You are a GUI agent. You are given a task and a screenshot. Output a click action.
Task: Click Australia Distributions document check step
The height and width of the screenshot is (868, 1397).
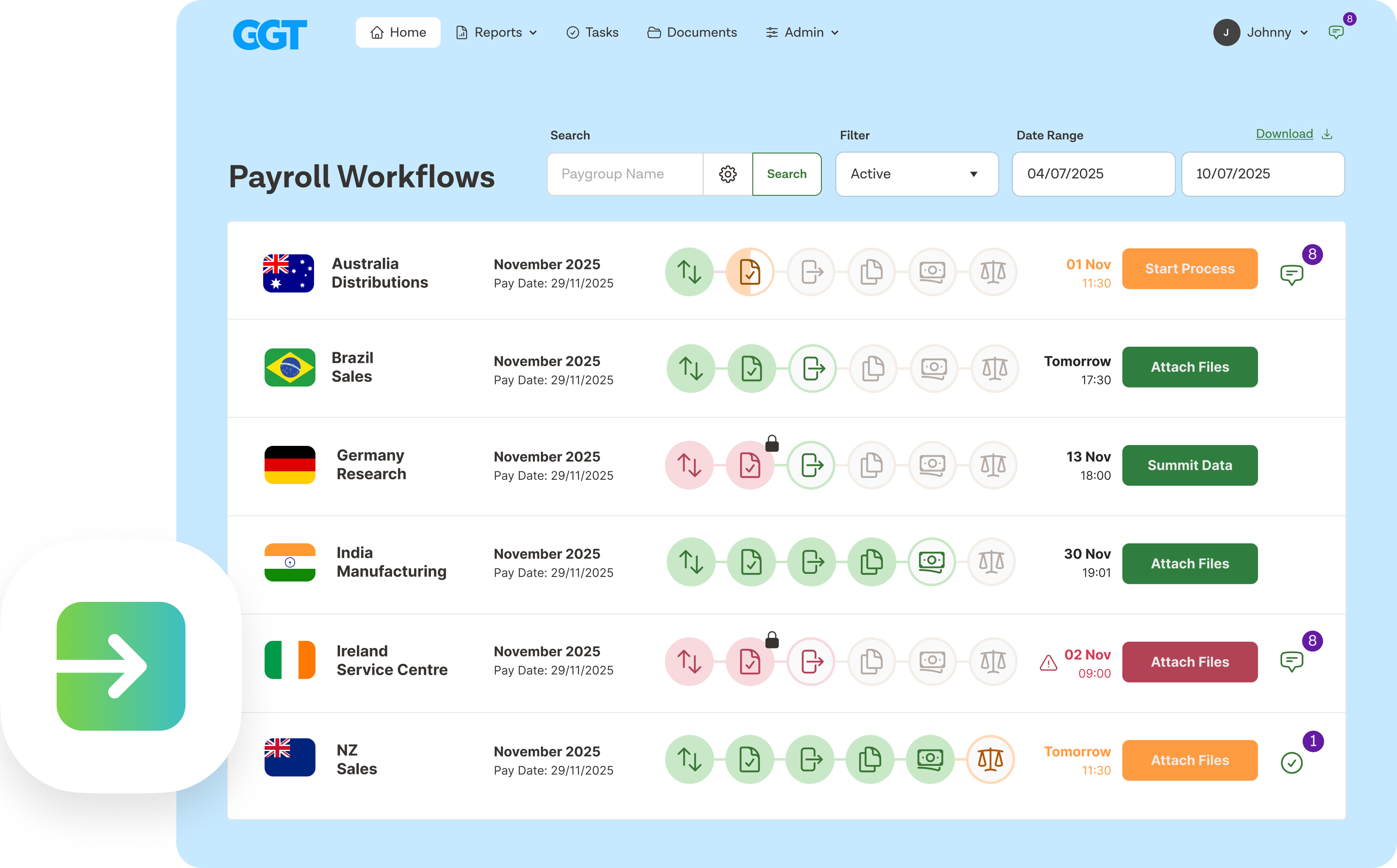tap(750, 272)
